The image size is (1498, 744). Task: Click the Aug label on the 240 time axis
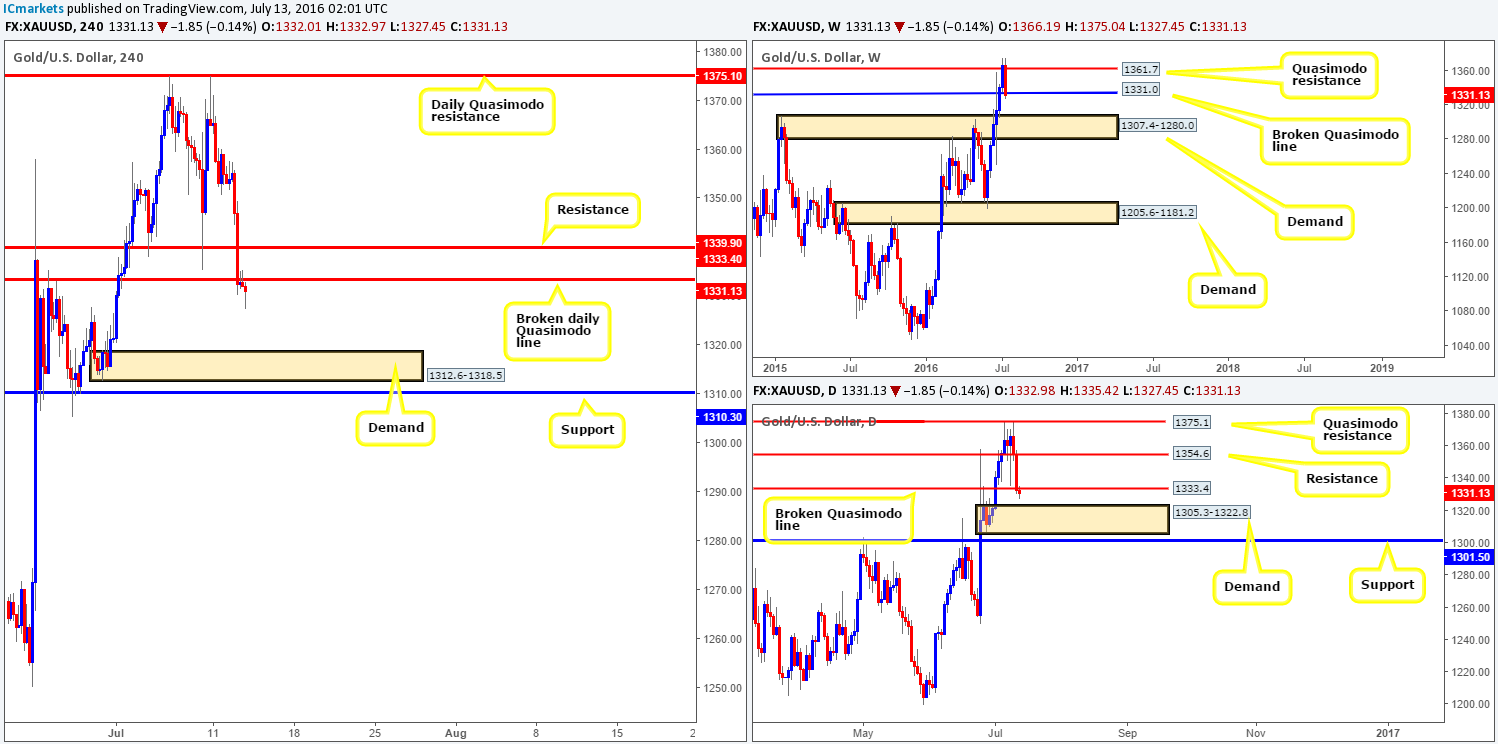pyautogui.click(x=456, y=732)
